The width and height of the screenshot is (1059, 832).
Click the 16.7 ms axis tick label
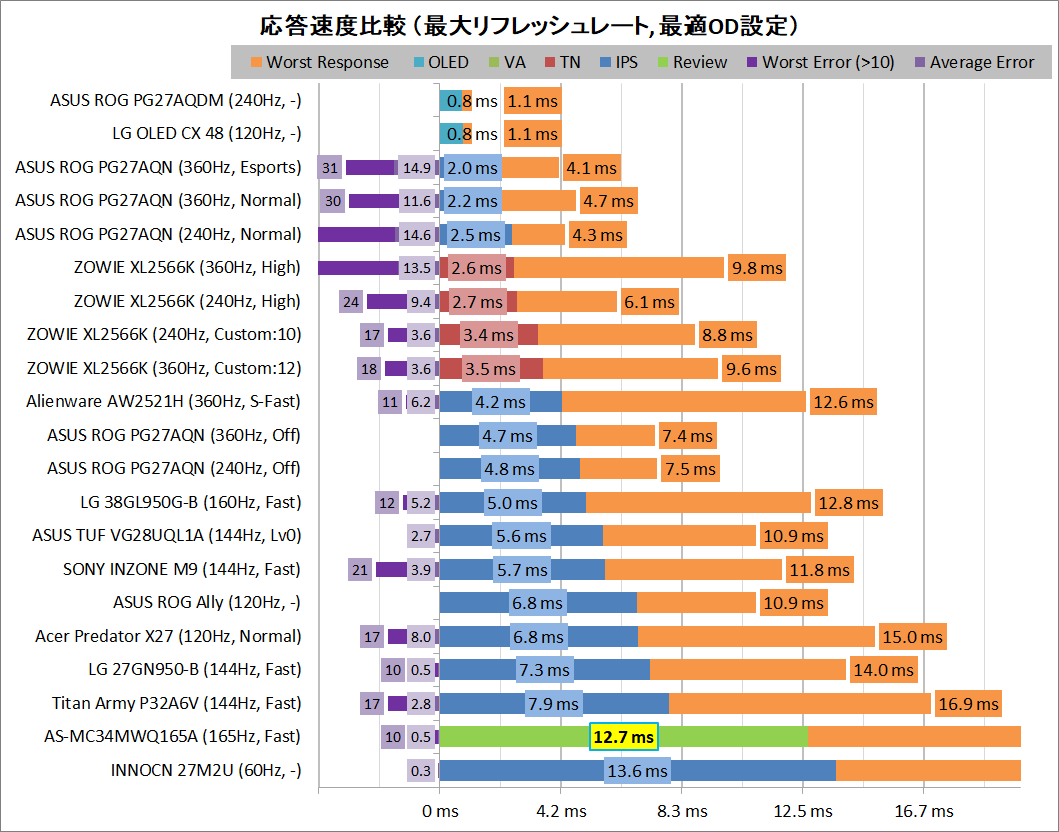tap(924, 811)
